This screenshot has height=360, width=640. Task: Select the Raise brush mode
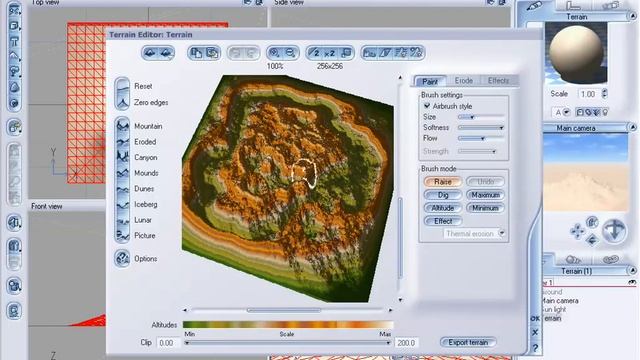pyautogui.click(x=443, y=182)
